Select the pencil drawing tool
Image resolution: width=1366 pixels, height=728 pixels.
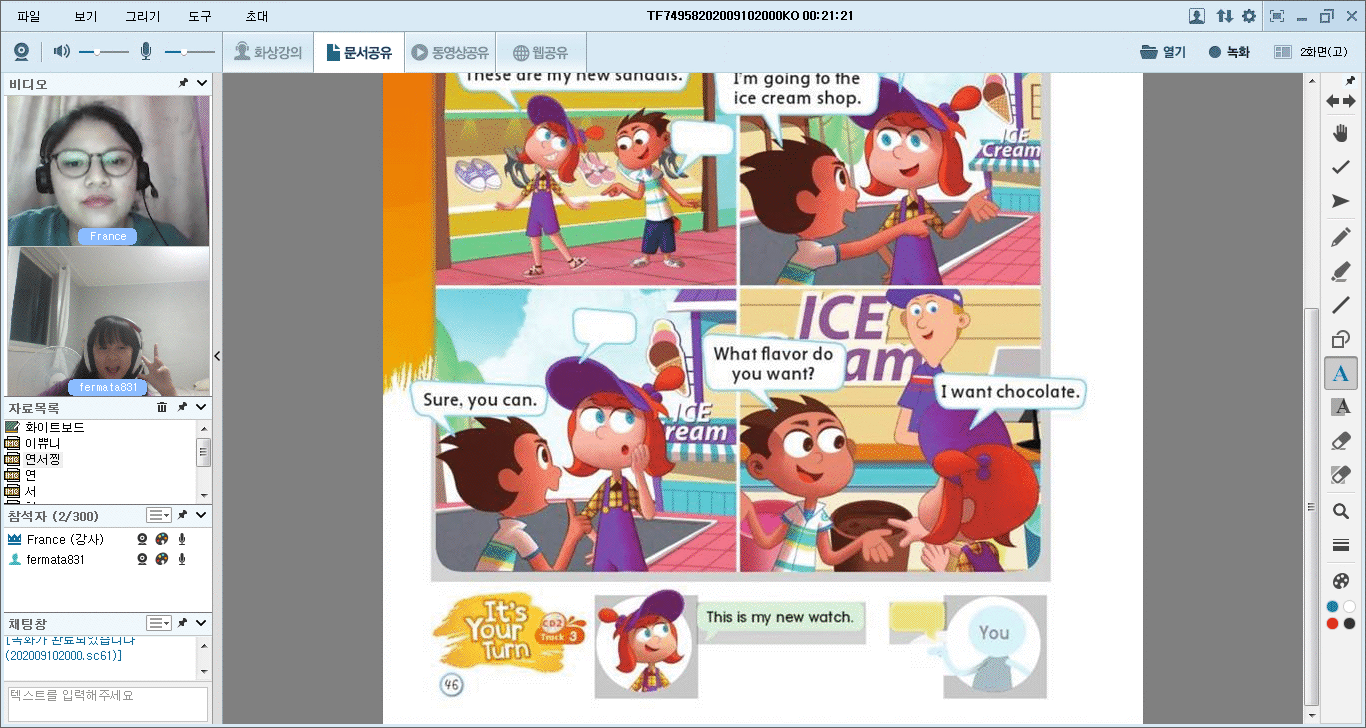click(x=1341, y=237)
